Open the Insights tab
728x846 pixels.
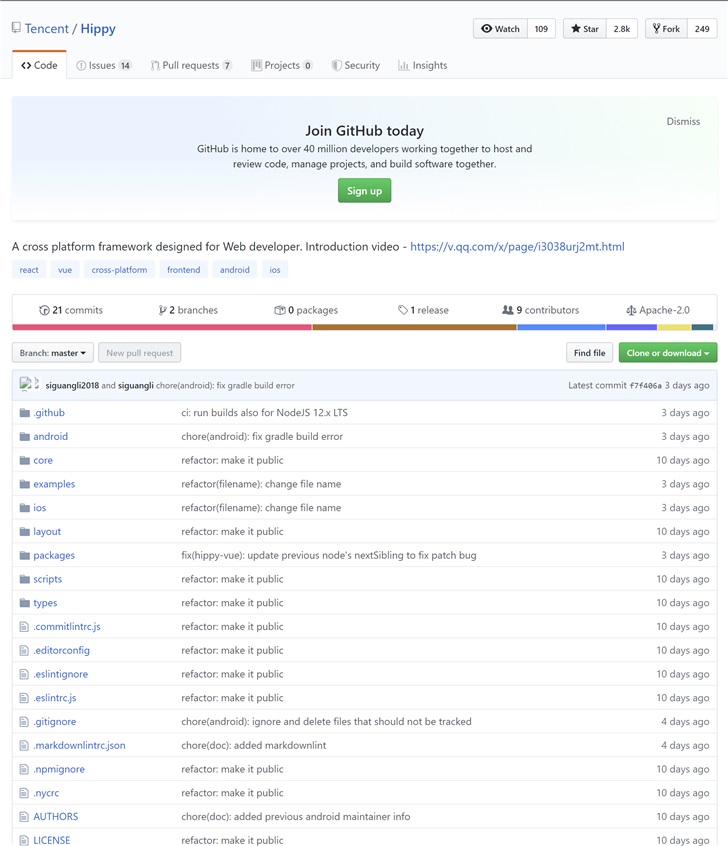point(423,65)
